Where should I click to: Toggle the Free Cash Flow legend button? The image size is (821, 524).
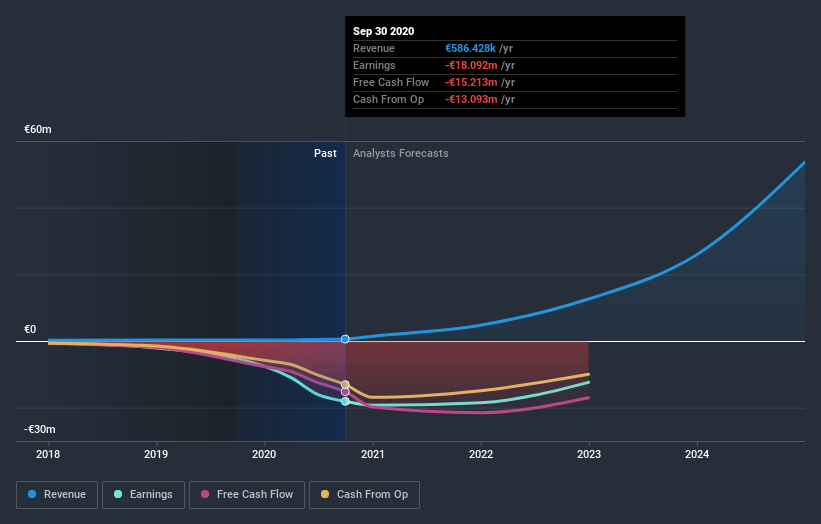pyautogui.click(x=247, y=495)
